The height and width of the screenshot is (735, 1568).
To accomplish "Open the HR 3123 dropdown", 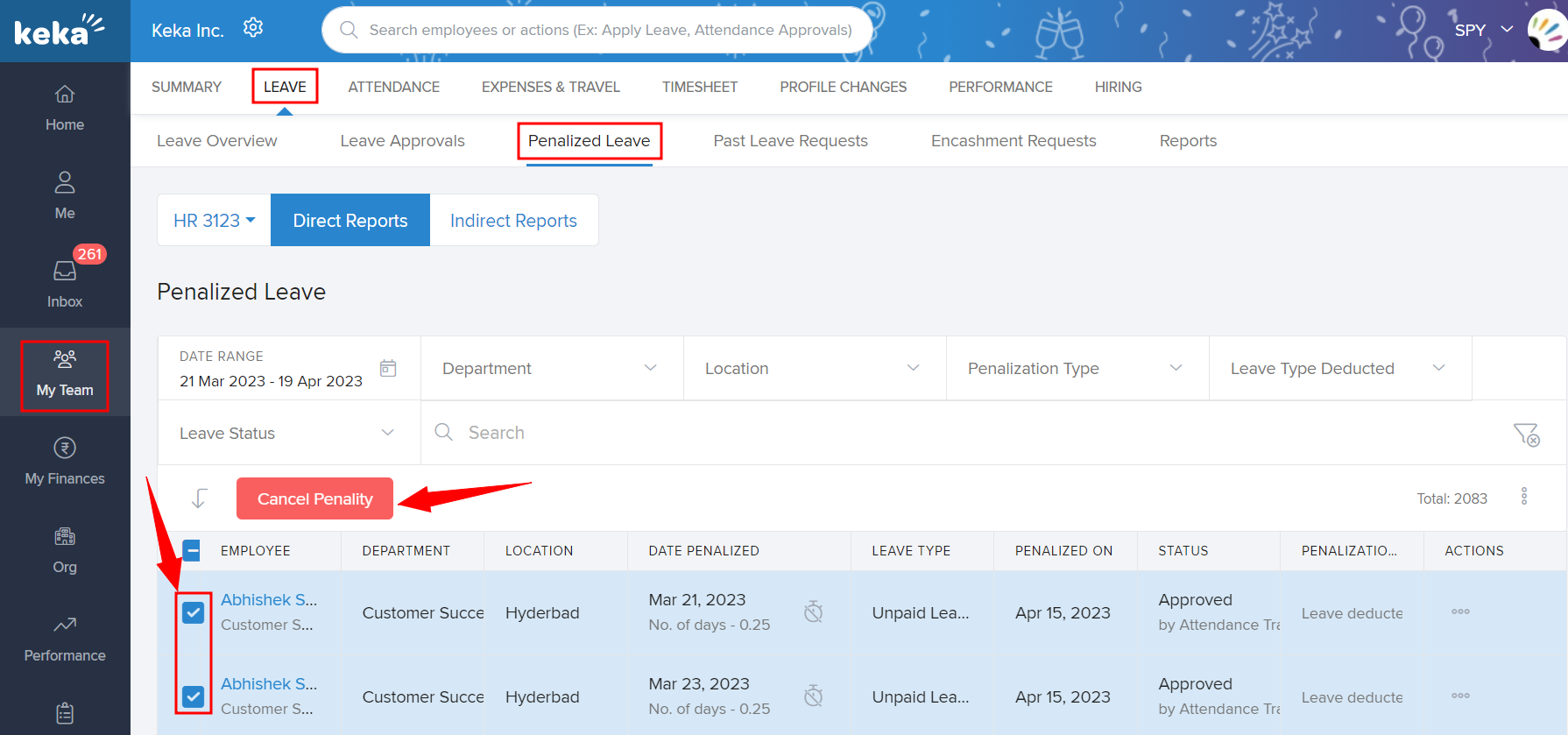I will pyautogui.click(x=214, y=221).
